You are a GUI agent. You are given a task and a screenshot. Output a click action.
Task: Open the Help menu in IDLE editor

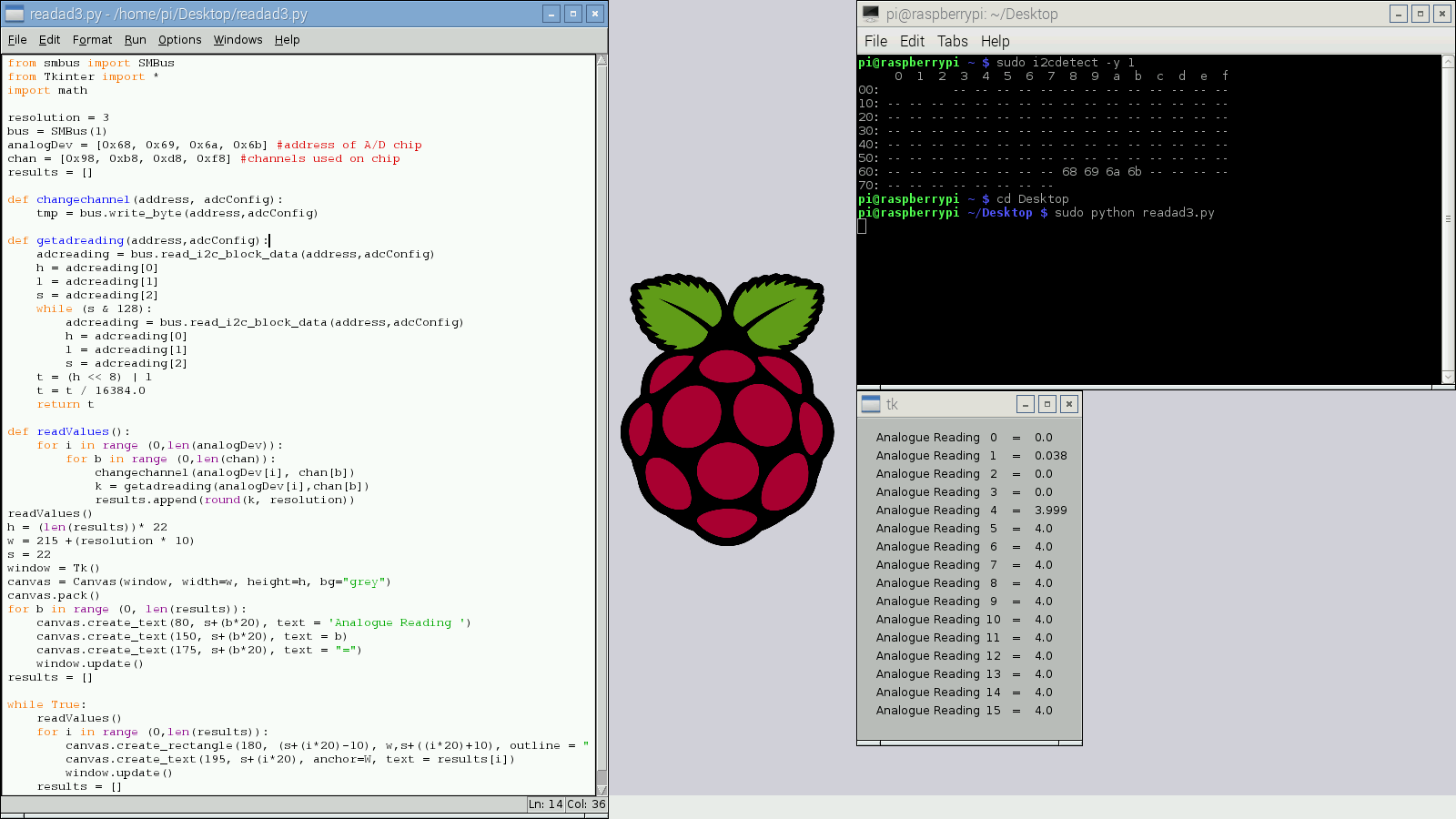pyautogui.click(x=287, y=40)
